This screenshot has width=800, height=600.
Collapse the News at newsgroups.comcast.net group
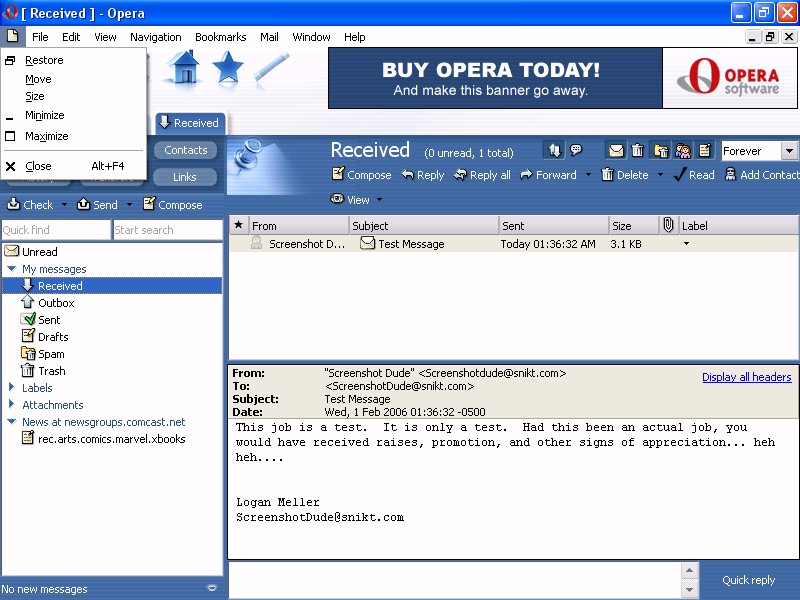click(x=12, y=421)
